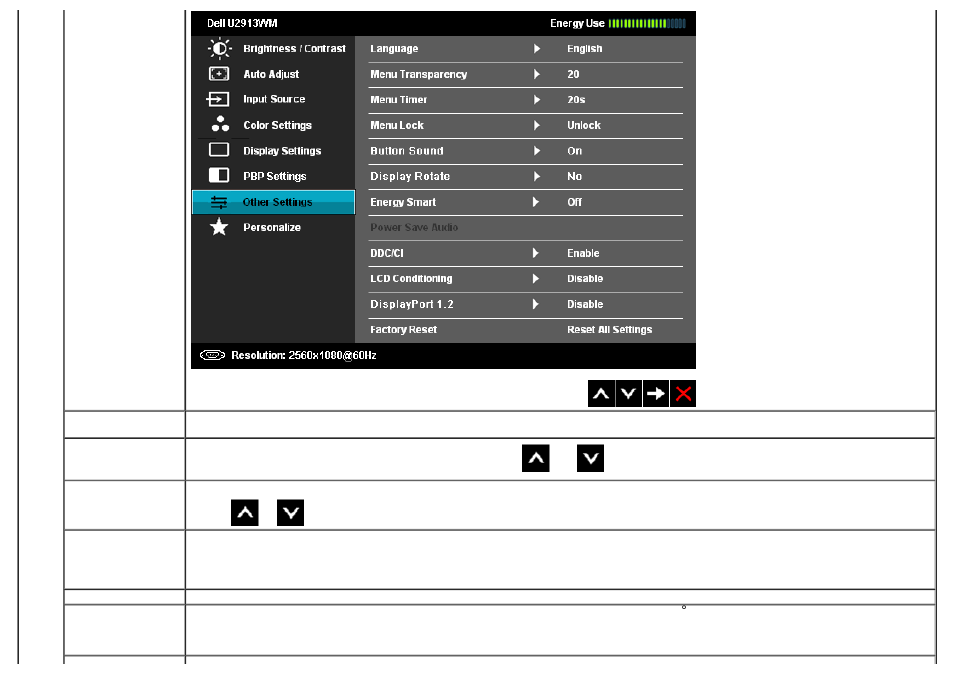
Task: Expand the Button Sound arrow
Action: [537, 150]
